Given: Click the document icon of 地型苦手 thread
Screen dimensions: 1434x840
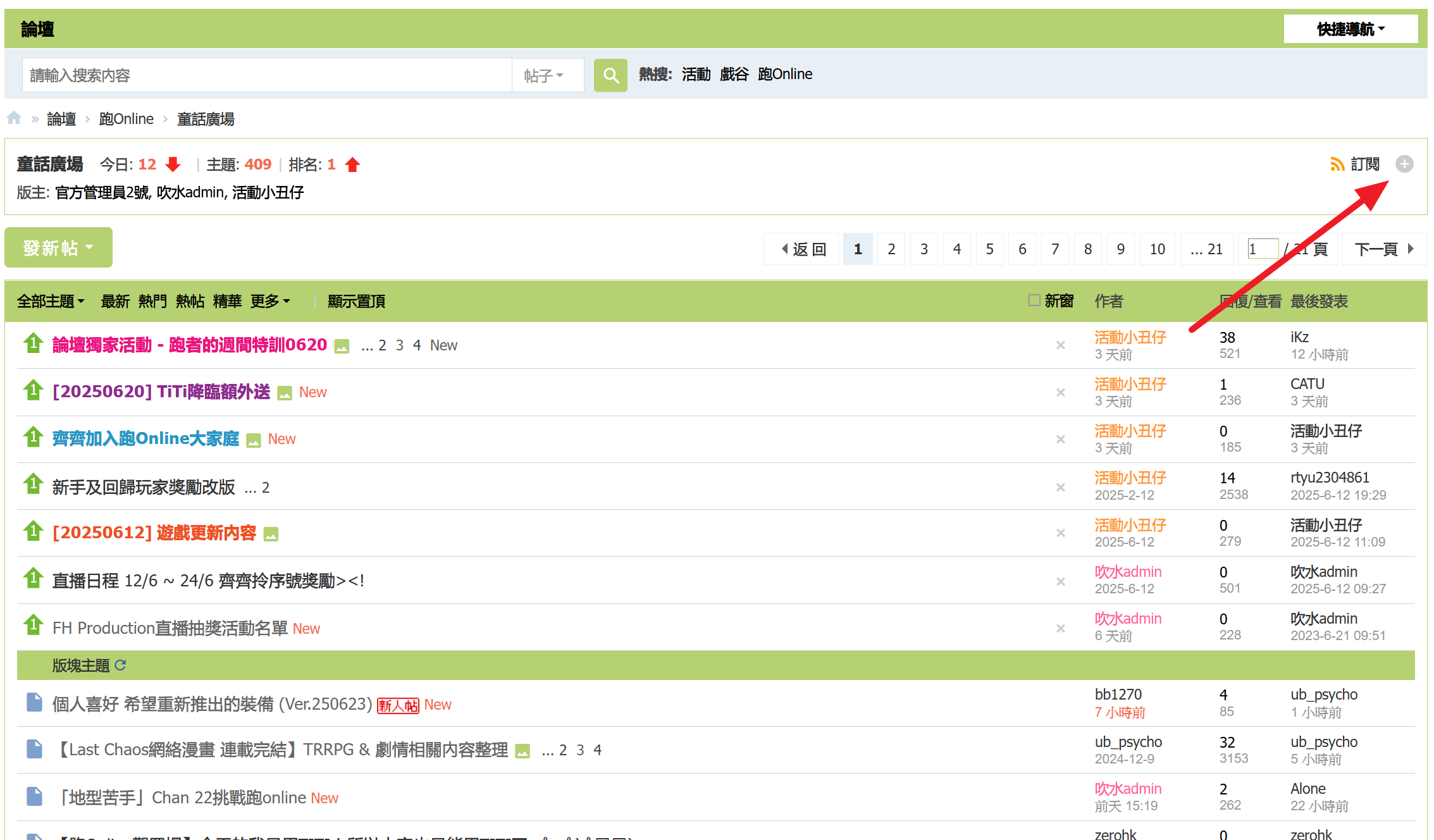Looking at the screenshot, I should [x=34, y=796].
